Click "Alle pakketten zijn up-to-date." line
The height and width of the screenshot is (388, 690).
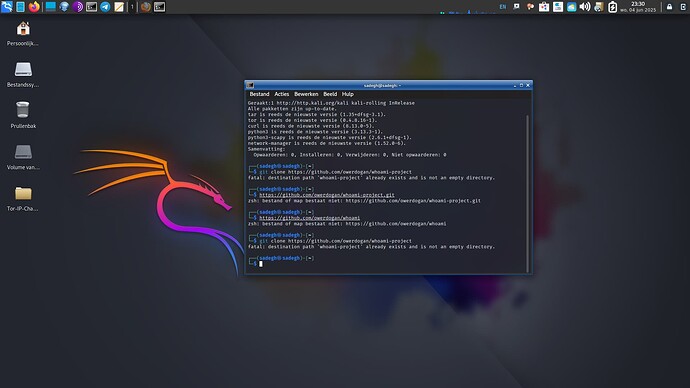point(292,109)
